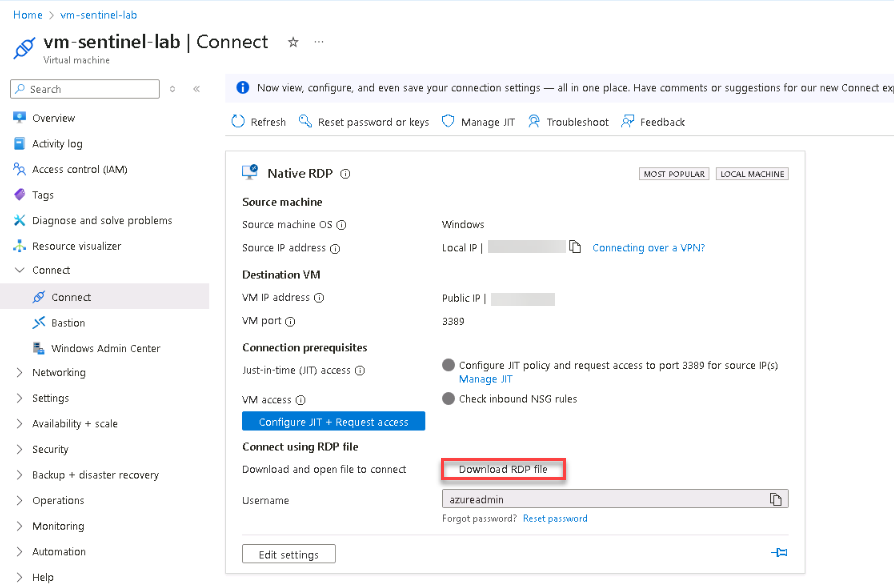Viewport: 894px width, 588px height.
Task: Click the Access control (IAM) icon
Action: (x=19, y=169)
